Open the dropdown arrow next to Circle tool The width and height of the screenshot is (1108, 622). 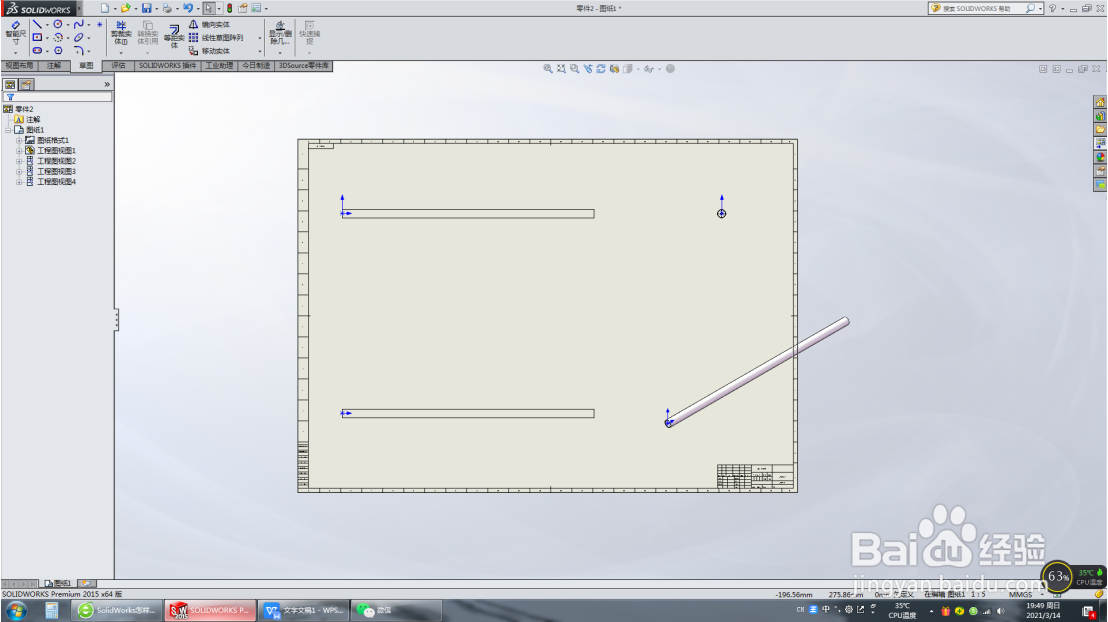coord(68,25)
